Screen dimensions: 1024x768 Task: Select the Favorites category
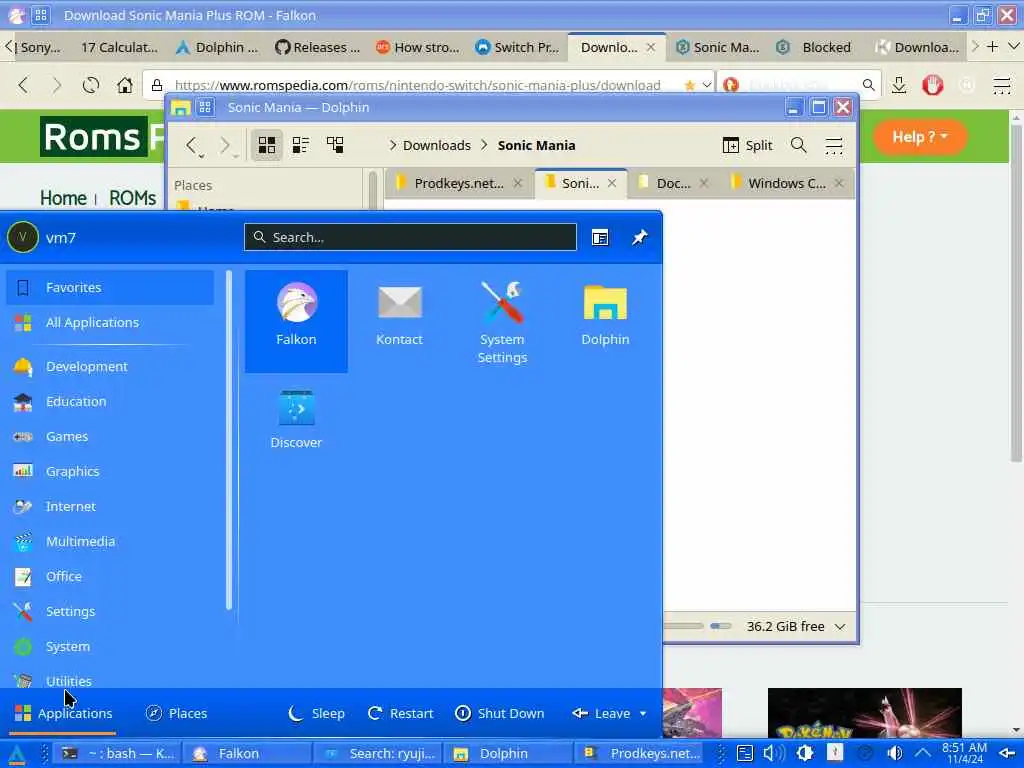110,287
